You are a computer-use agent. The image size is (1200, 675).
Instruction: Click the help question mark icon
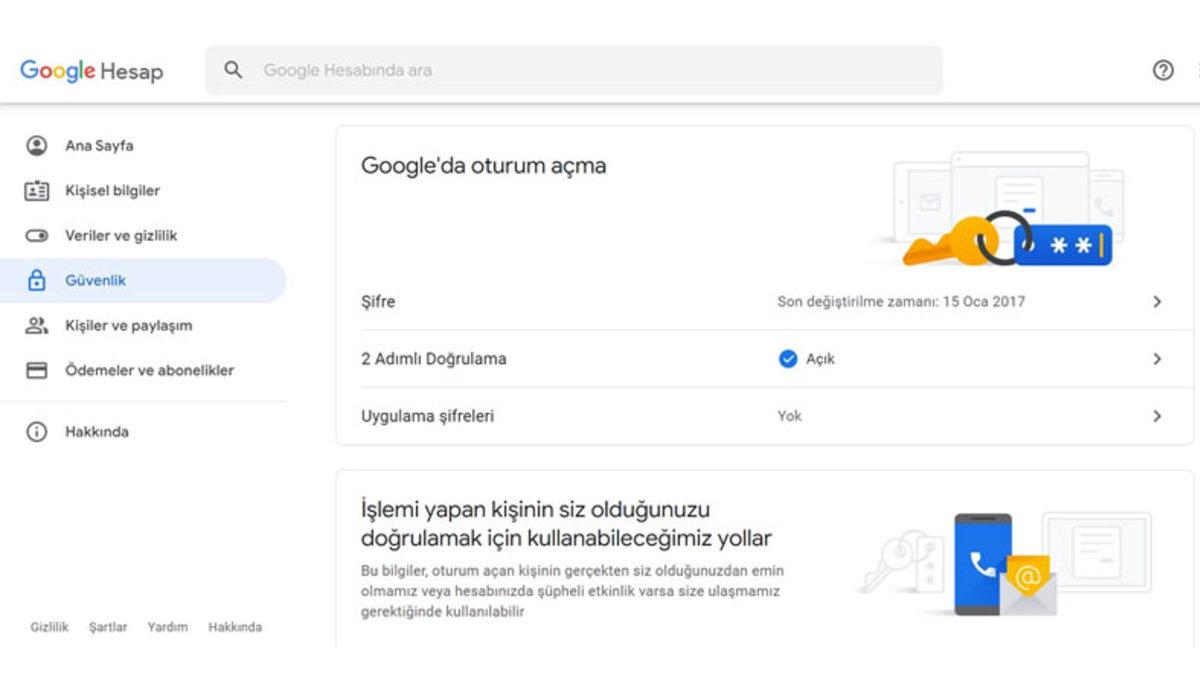[x=1162, y=70]
